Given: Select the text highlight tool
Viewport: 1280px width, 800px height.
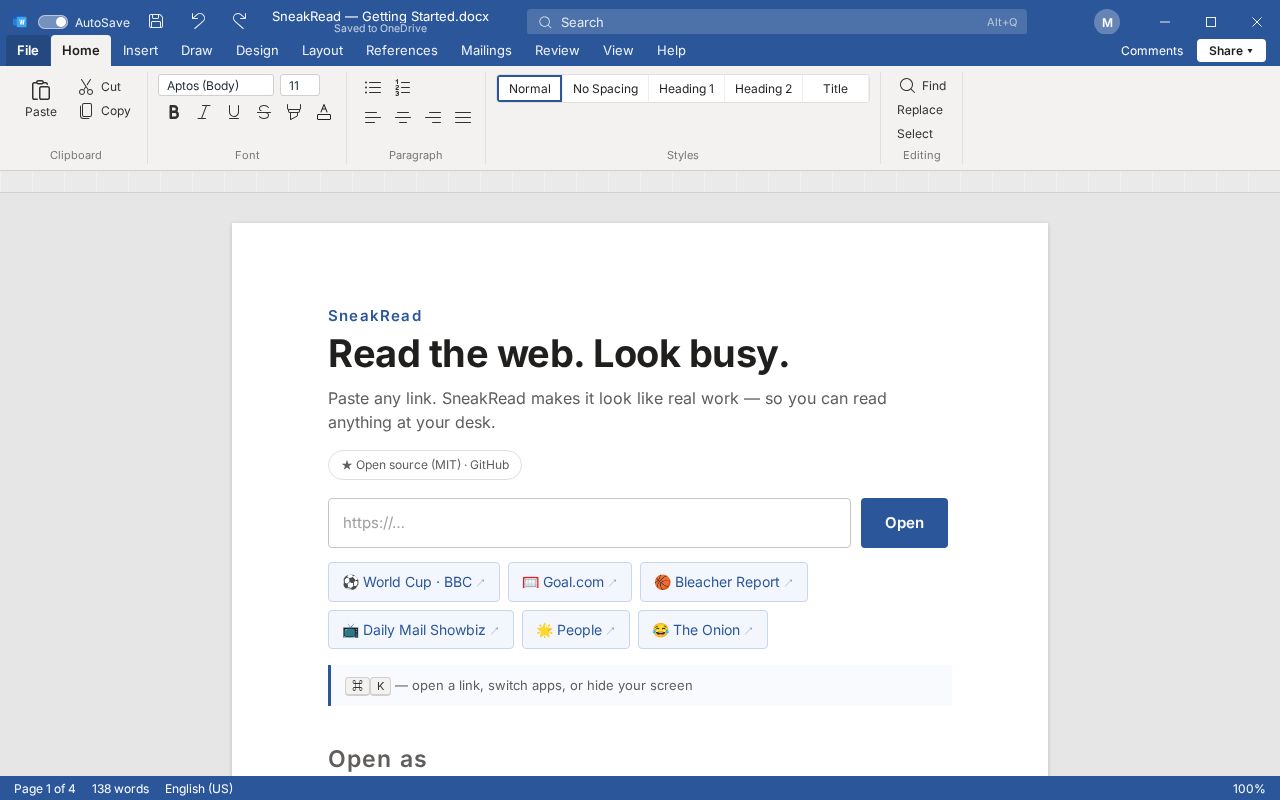Looking at the screenshot, I should [x=294, y=113].
